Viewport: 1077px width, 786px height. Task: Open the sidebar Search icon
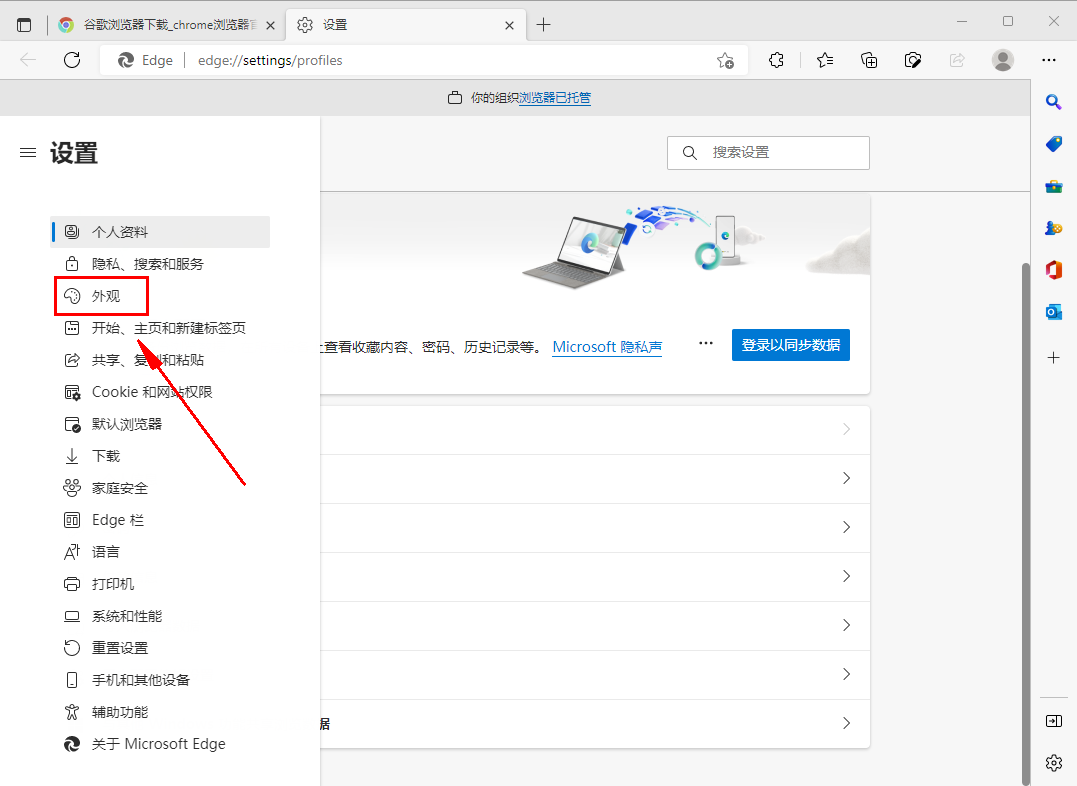pyautogui.click(x=1054, y=102)
